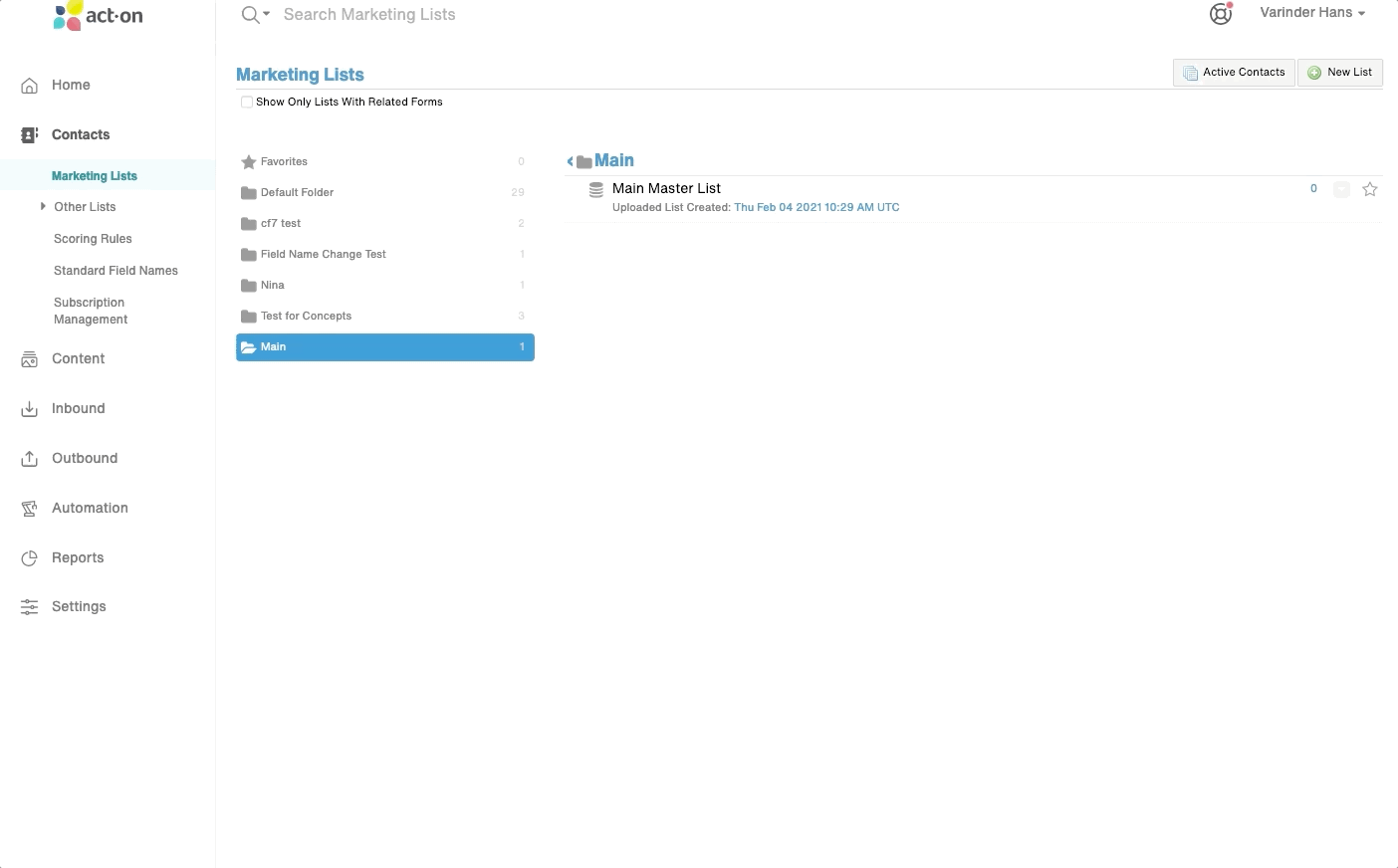
Task: Click the Main Master List database icon
Action: (596, 189)
